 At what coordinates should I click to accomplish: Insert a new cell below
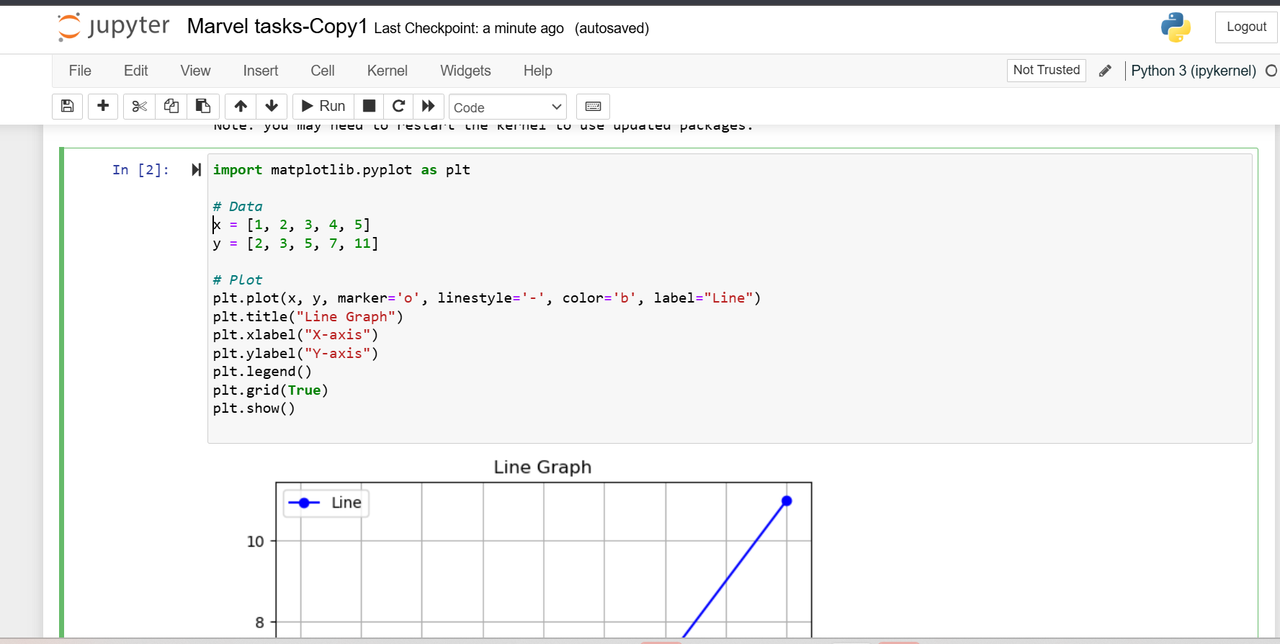(x=103, y=106)
